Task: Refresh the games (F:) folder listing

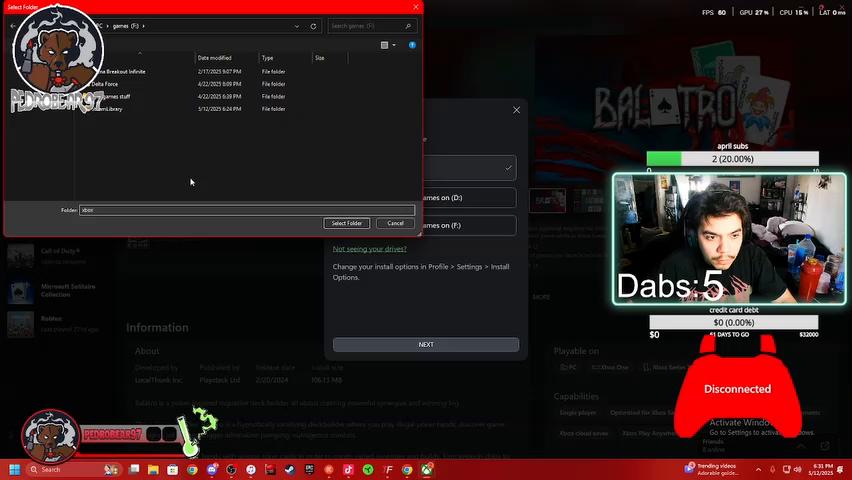Action: coord(314,26)
